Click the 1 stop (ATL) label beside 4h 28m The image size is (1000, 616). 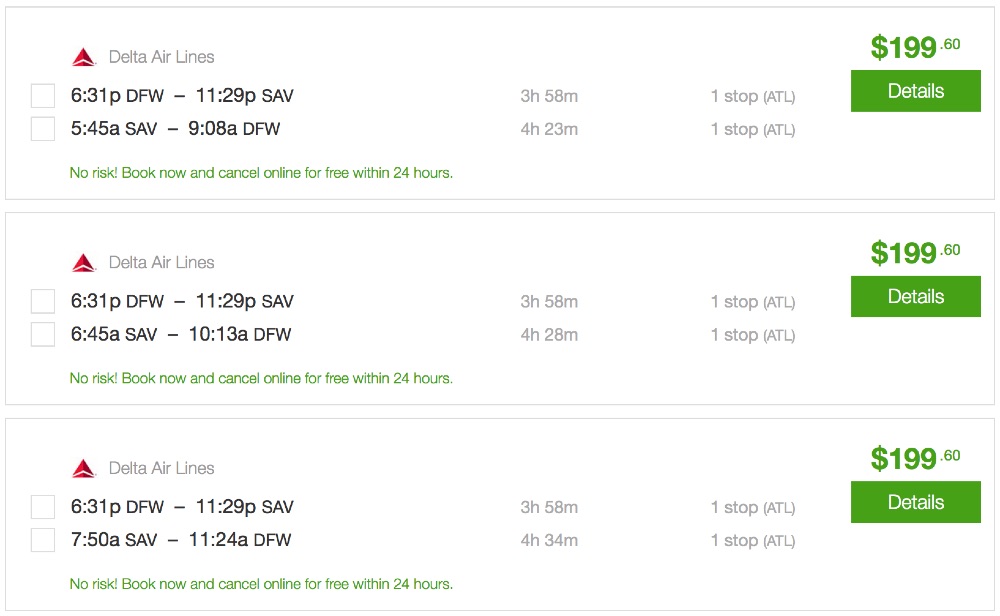click(752, 335)
